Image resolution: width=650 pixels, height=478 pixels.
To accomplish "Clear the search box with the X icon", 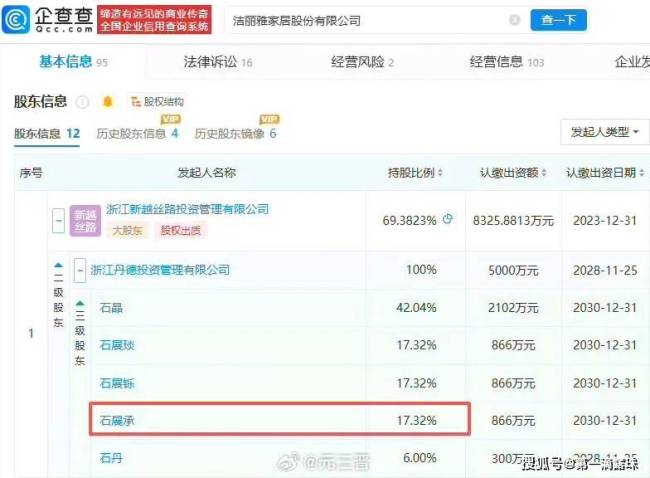I will click(x=514, y=20).
